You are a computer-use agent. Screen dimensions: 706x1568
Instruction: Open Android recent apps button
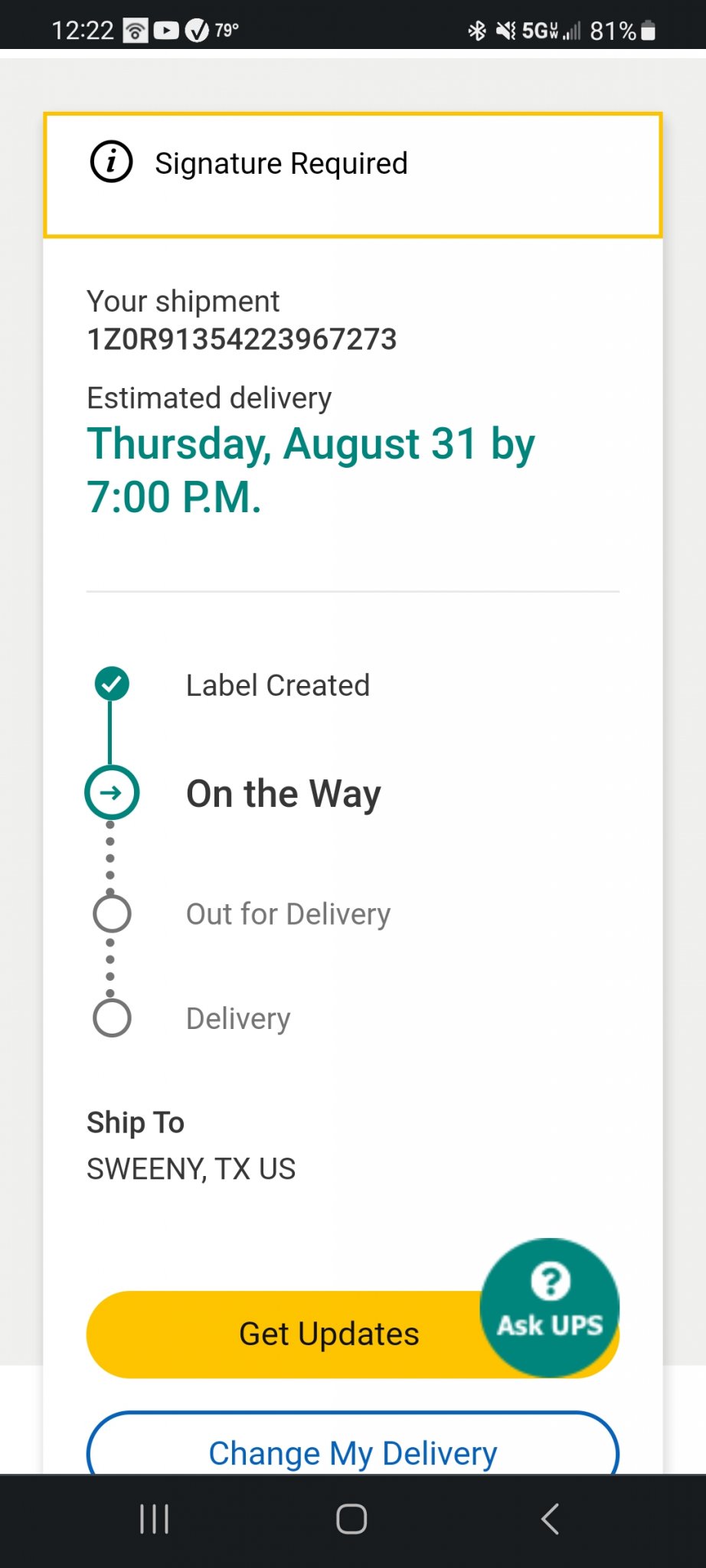point(154,1519)
